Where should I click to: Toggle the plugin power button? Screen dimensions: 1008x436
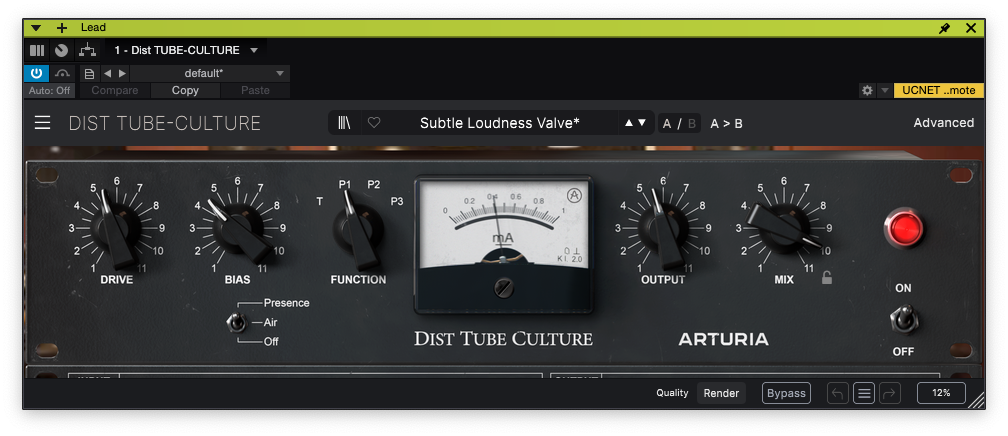(x=37, y=73)
